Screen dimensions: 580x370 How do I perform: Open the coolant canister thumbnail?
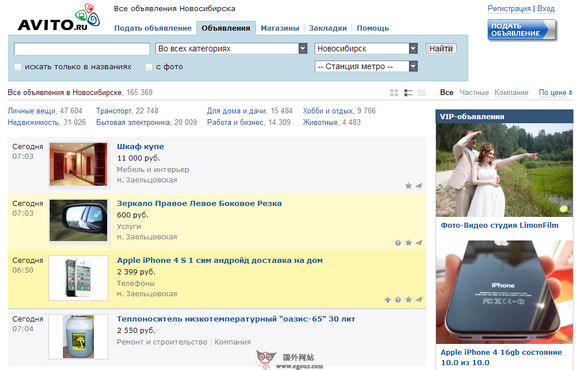click(78, 337)
